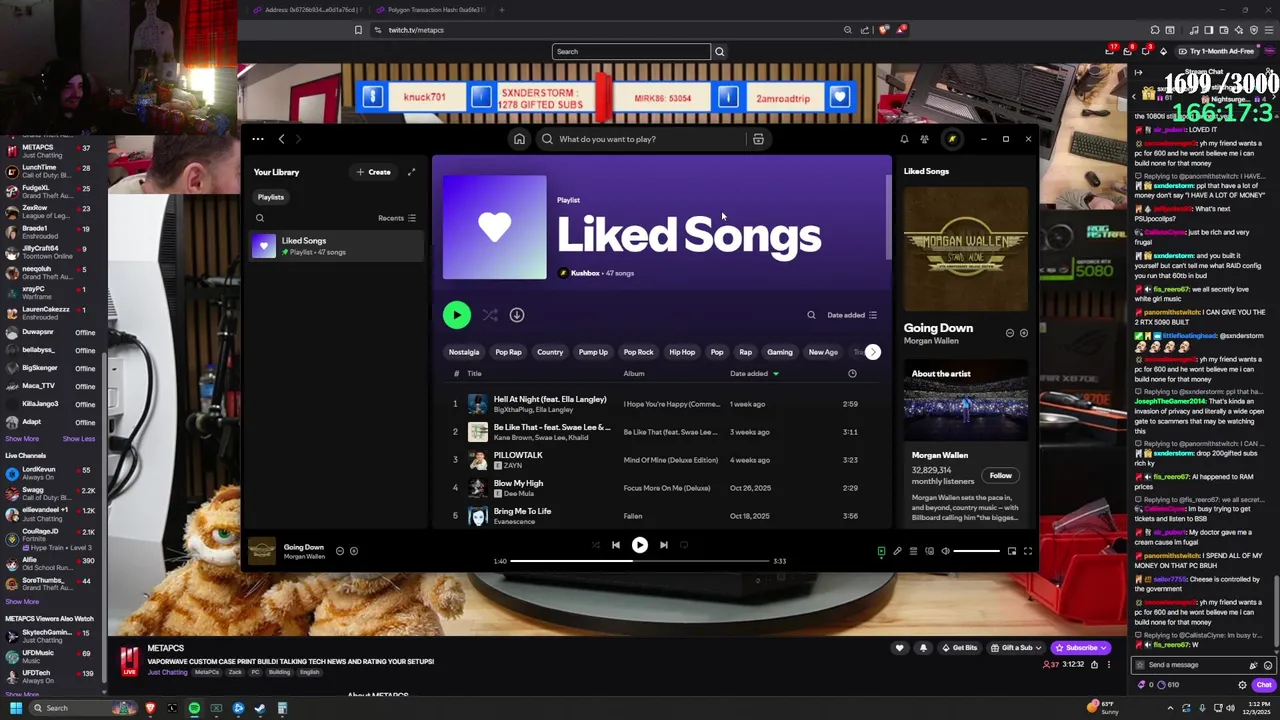Screen dimensions: 1280x720
Task: Select Liked Songs in Your Library
Action: click(x=337, y=246)
